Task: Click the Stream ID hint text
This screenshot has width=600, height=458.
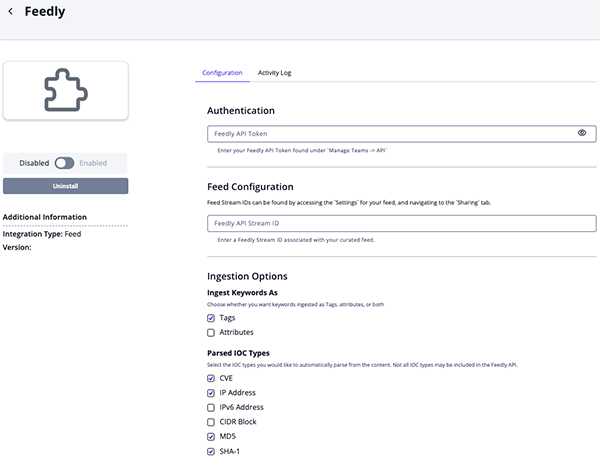Action: 296,240
